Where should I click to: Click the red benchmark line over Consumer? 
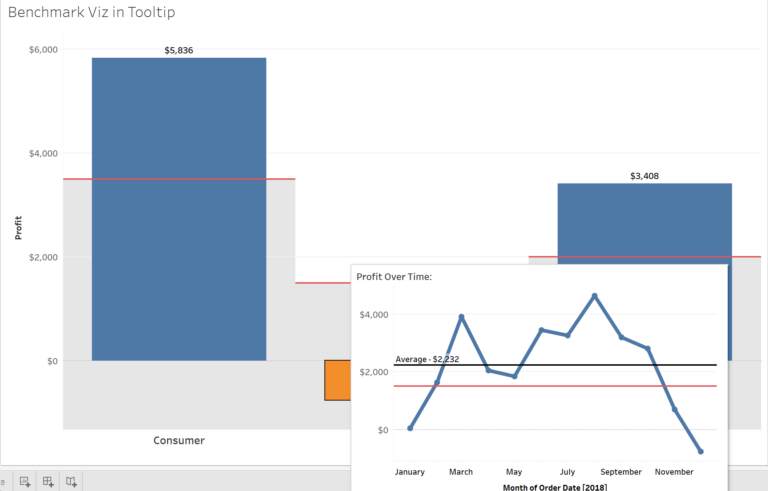point(179,179)
